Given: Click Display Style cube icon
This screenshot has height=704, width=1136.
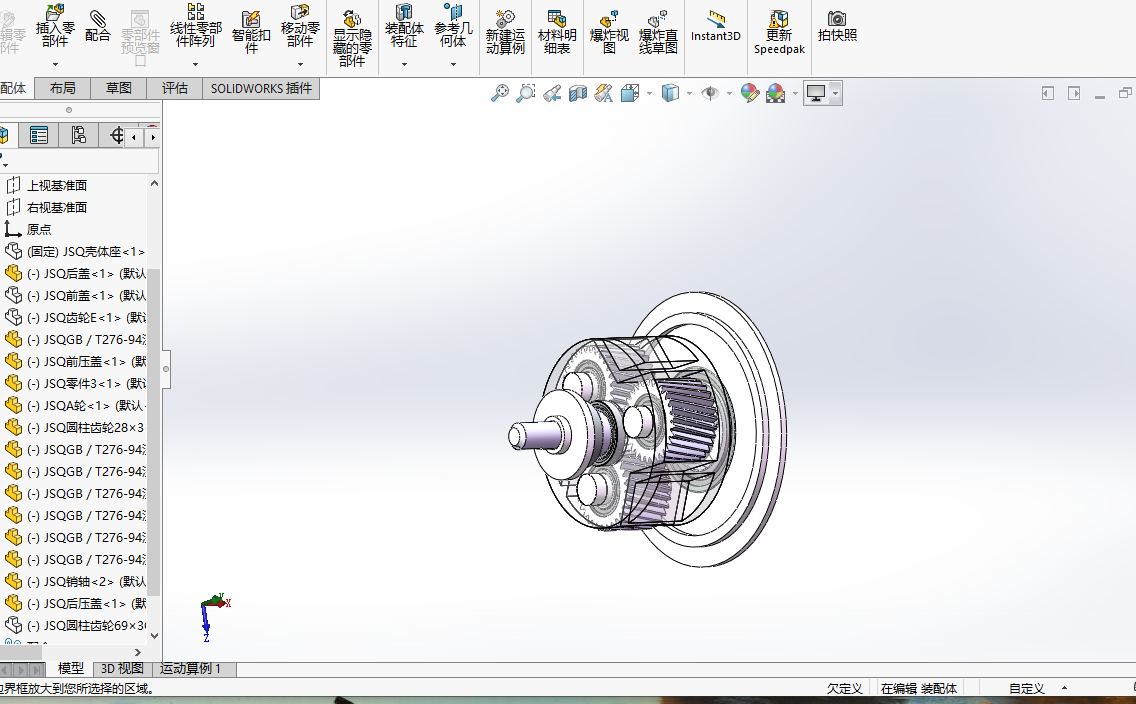Looking at the screenshot, I should coord(670,93).
